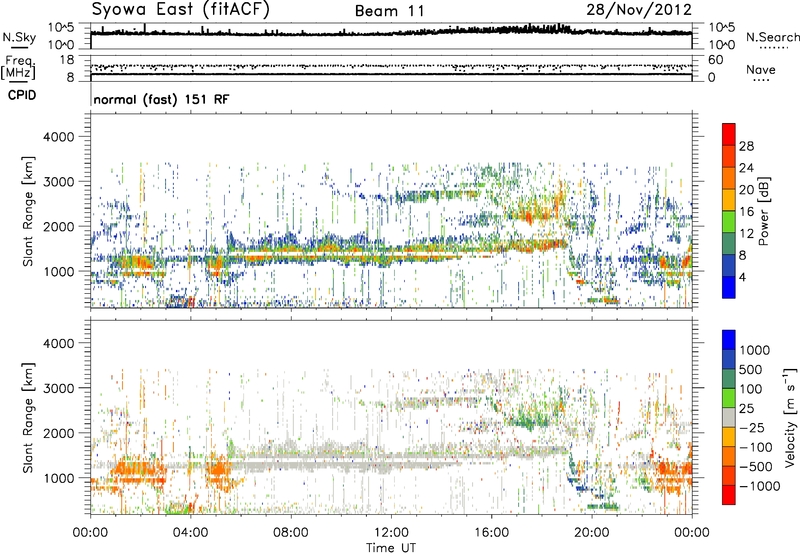Viewport: 800px width, 554px height.
Task: Click the Slant Range label of the velocity panel
Action: [x=28, y=418]
